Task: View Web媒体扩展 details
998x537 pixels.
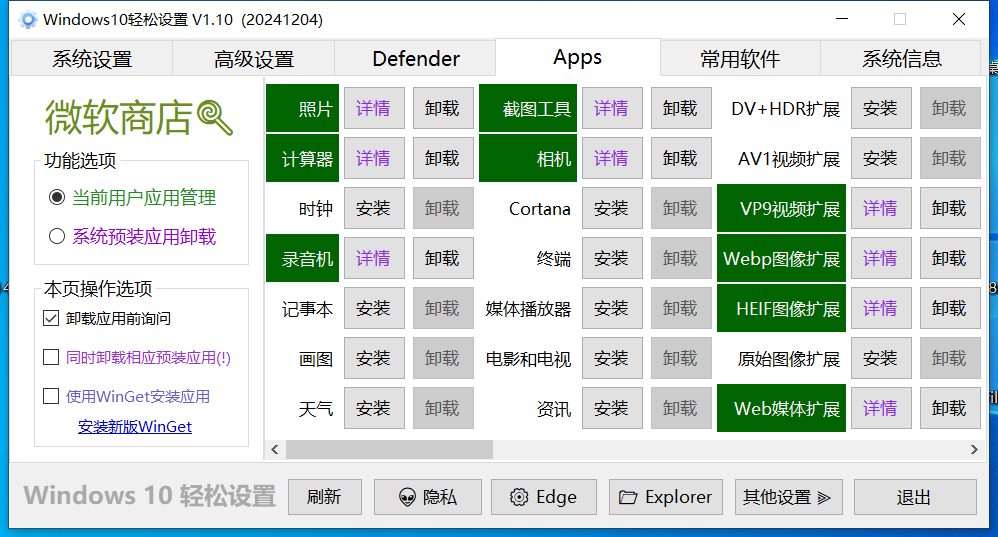Action: point(881,408)
